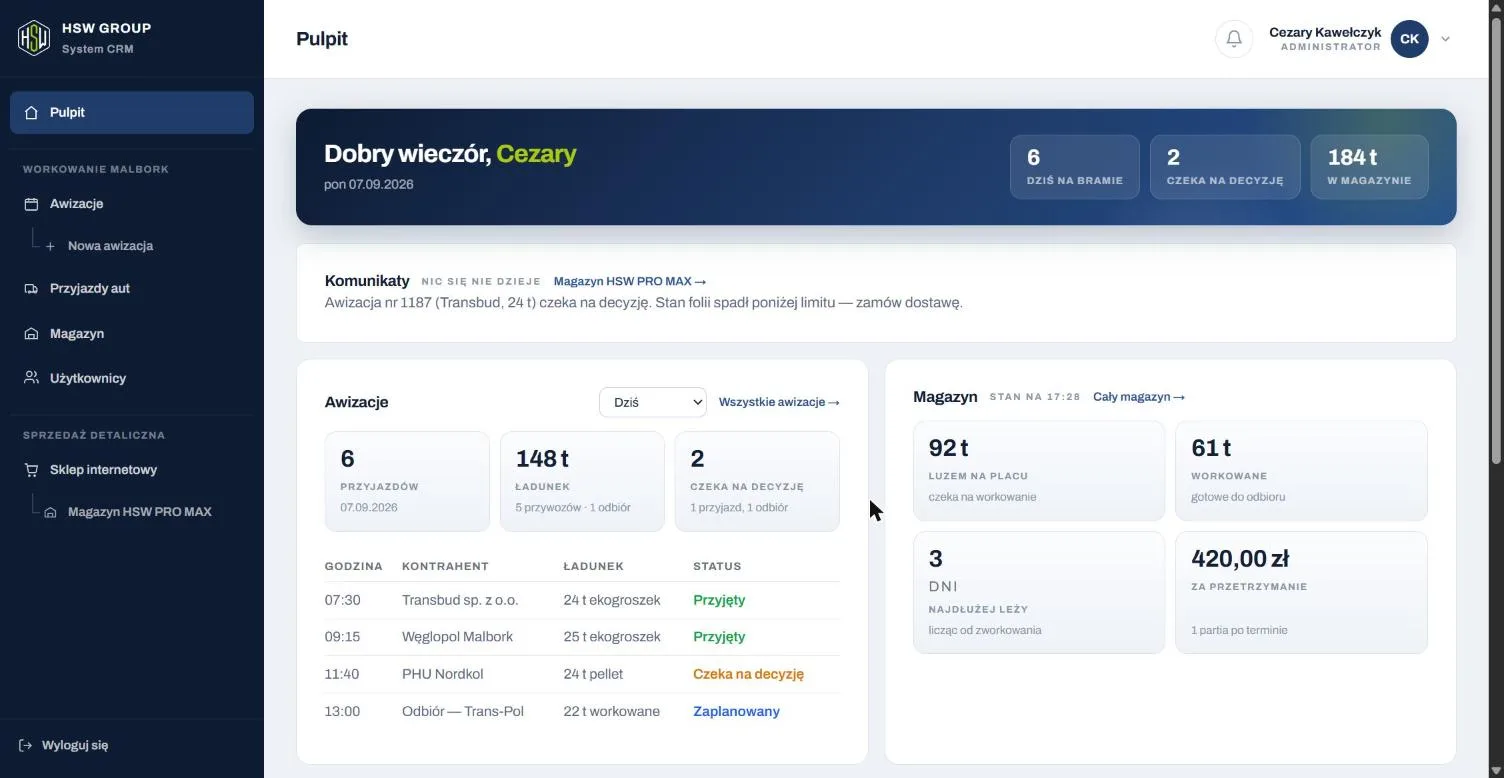Click the plus icon beside Nowa awizacja

coord(50,246)
